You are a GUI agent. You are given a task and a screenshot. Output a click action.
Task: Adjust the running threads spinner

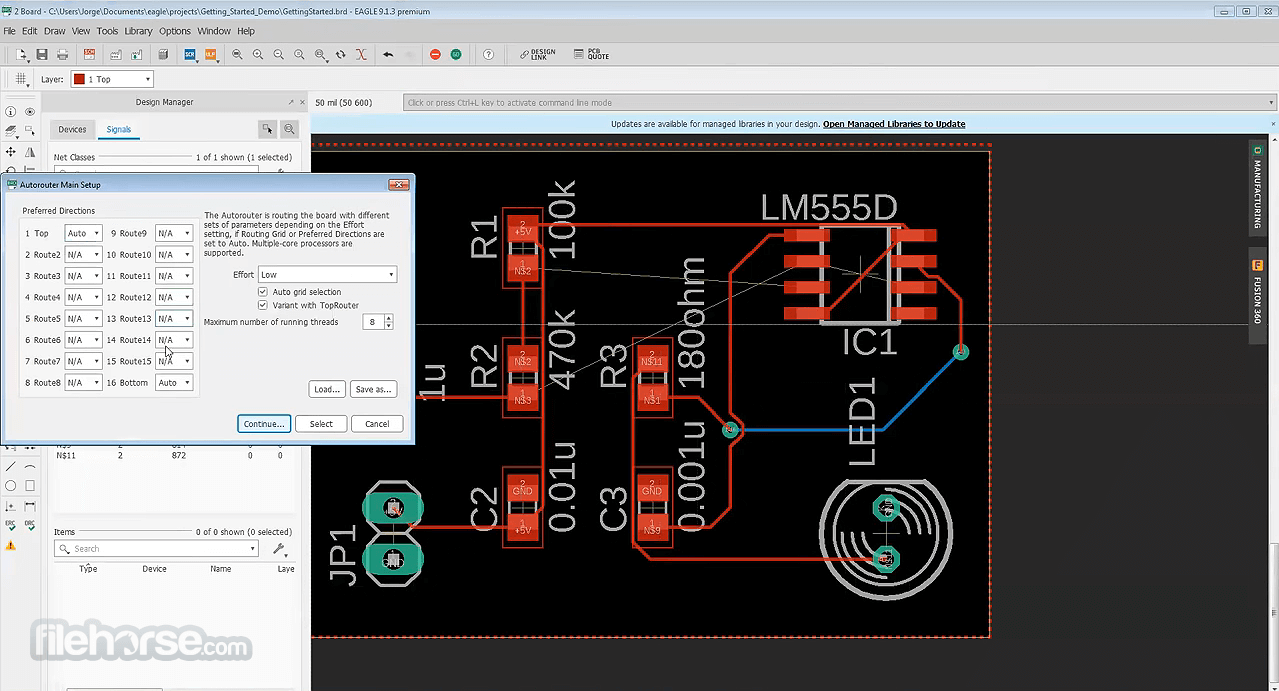click(388, 322)
